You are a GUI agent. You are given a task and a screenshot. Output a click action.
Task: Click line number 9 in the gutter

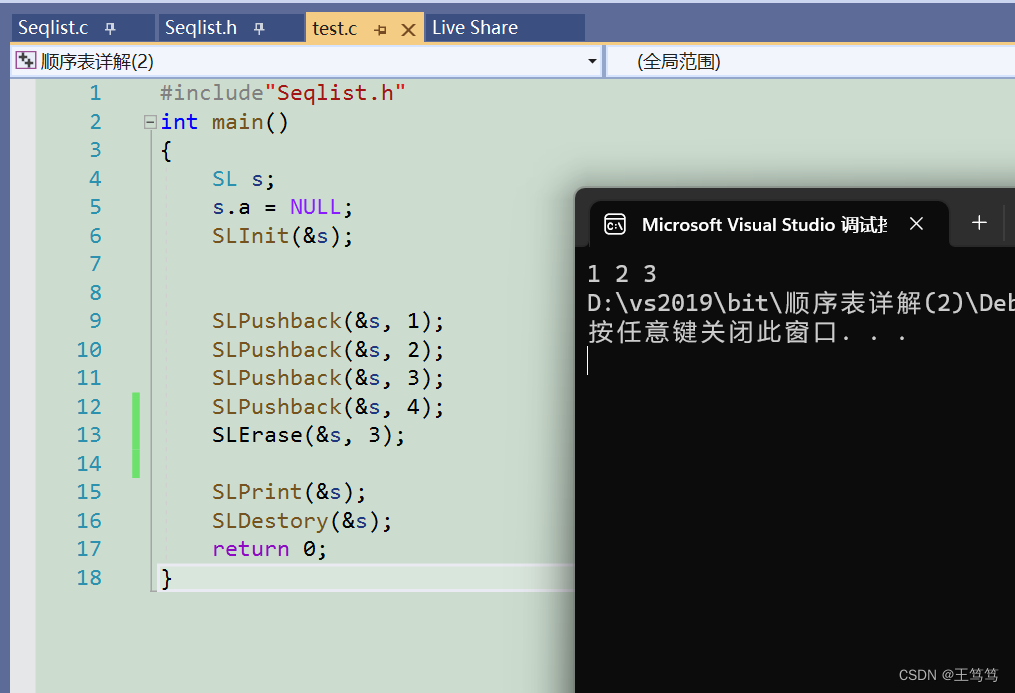(x=95, y=321)
